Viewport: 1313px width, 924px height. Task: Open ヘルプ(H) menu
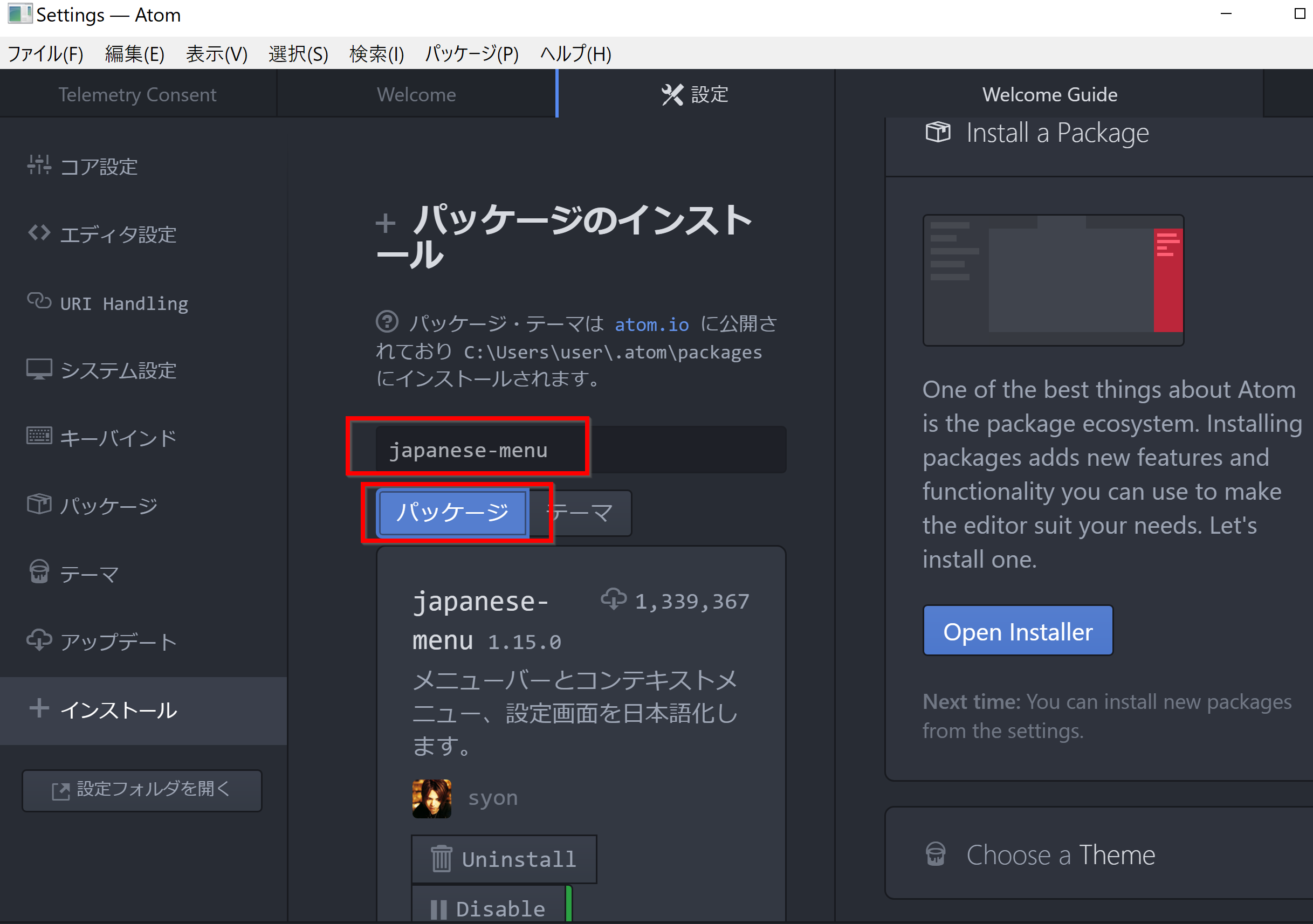pyautogui.click(x=576, y=54)
